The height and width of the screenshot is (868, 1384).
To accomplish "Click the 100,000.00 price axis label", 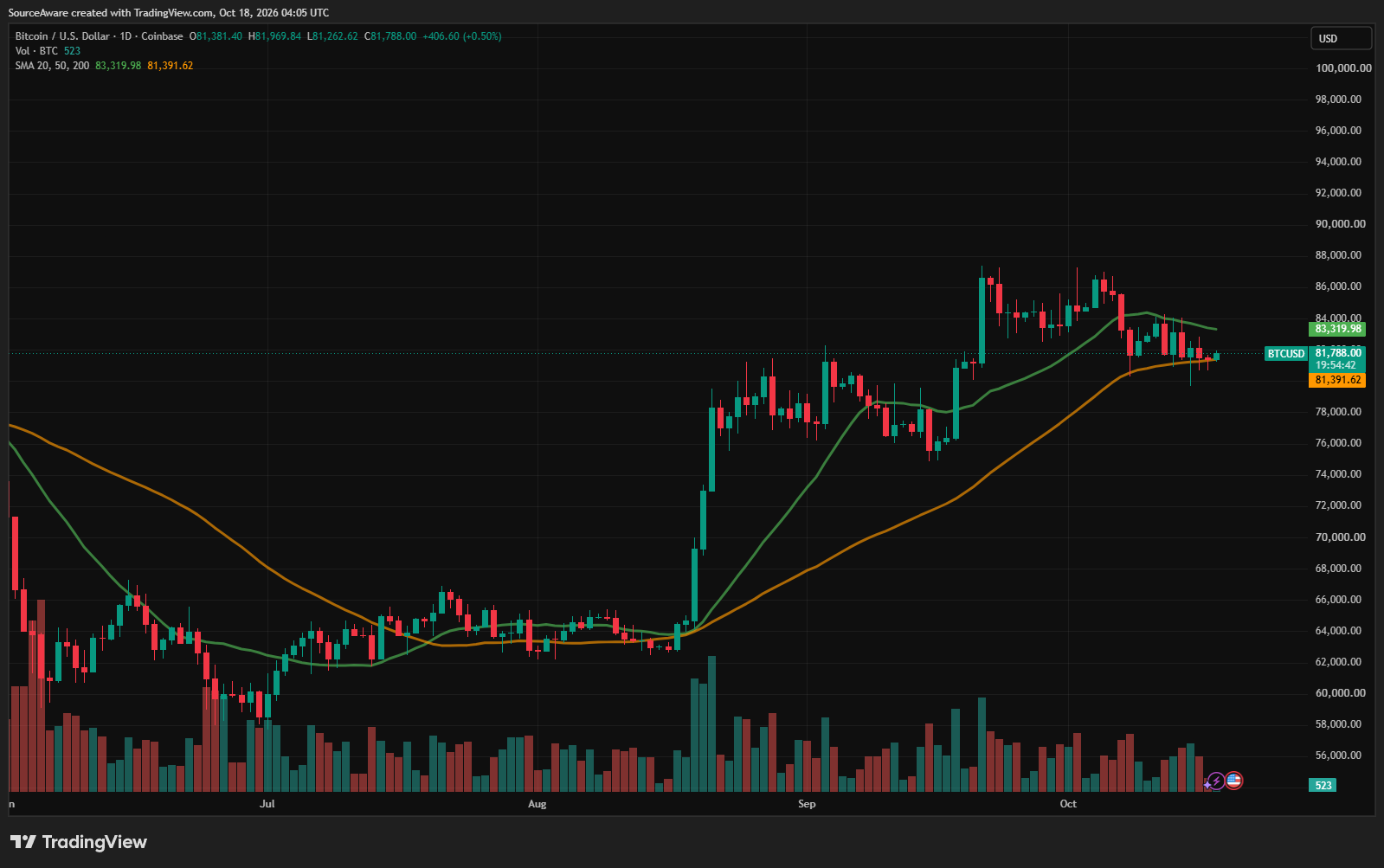I will pyautogui.click(x=1343, y=68).
